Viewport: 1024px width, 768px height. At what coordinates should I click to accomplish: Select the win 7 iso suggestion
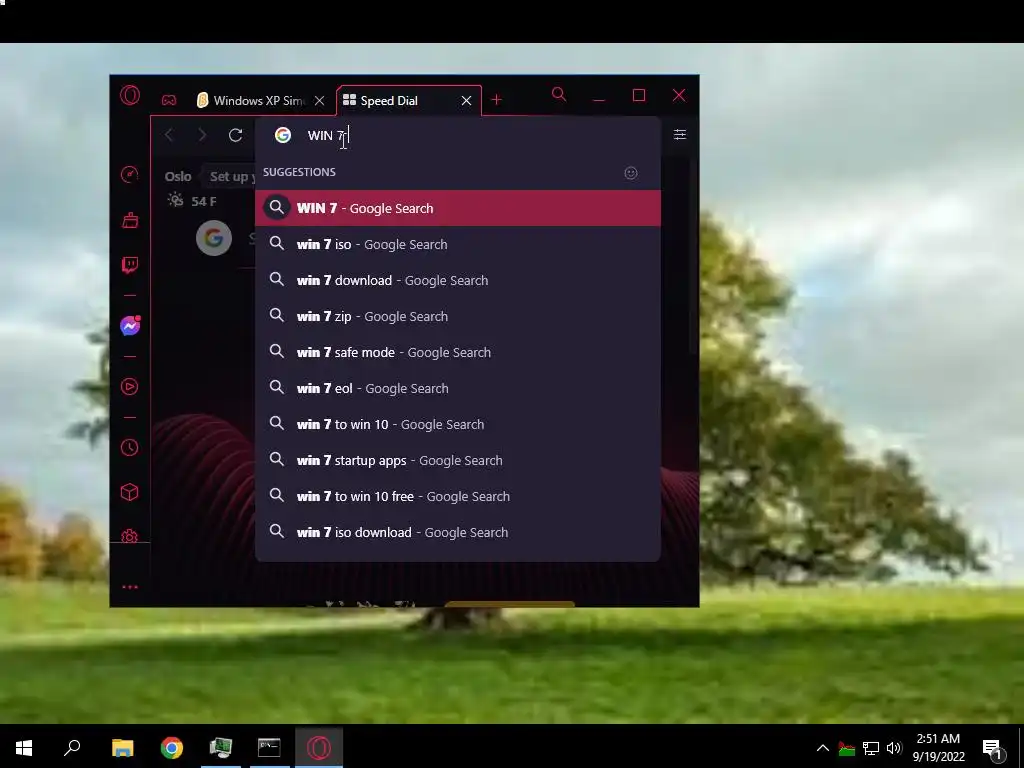click(x=458, y=244)
